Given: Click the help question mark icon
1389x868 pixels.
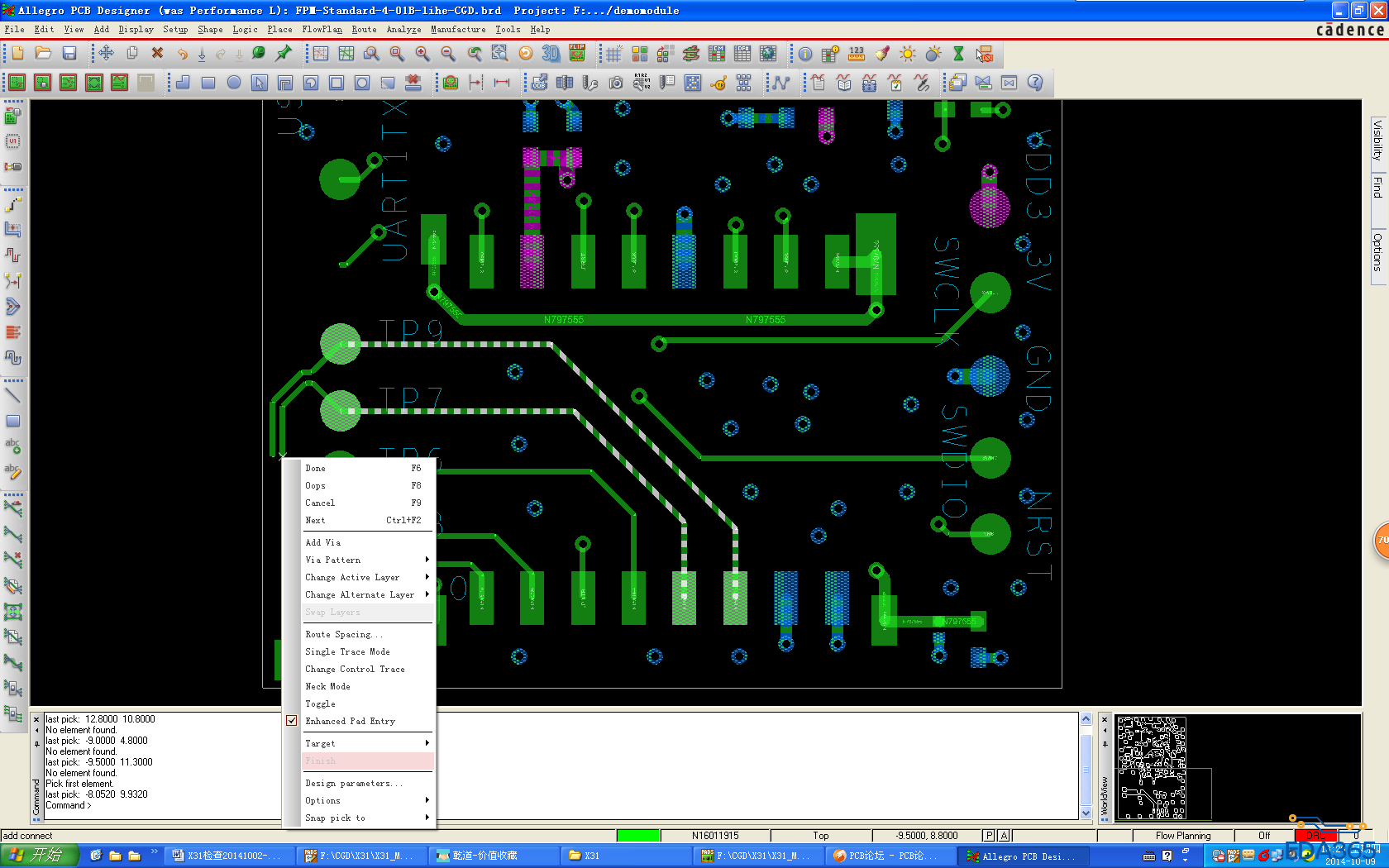Looking at the screenshot, I should coord(1035,83).
